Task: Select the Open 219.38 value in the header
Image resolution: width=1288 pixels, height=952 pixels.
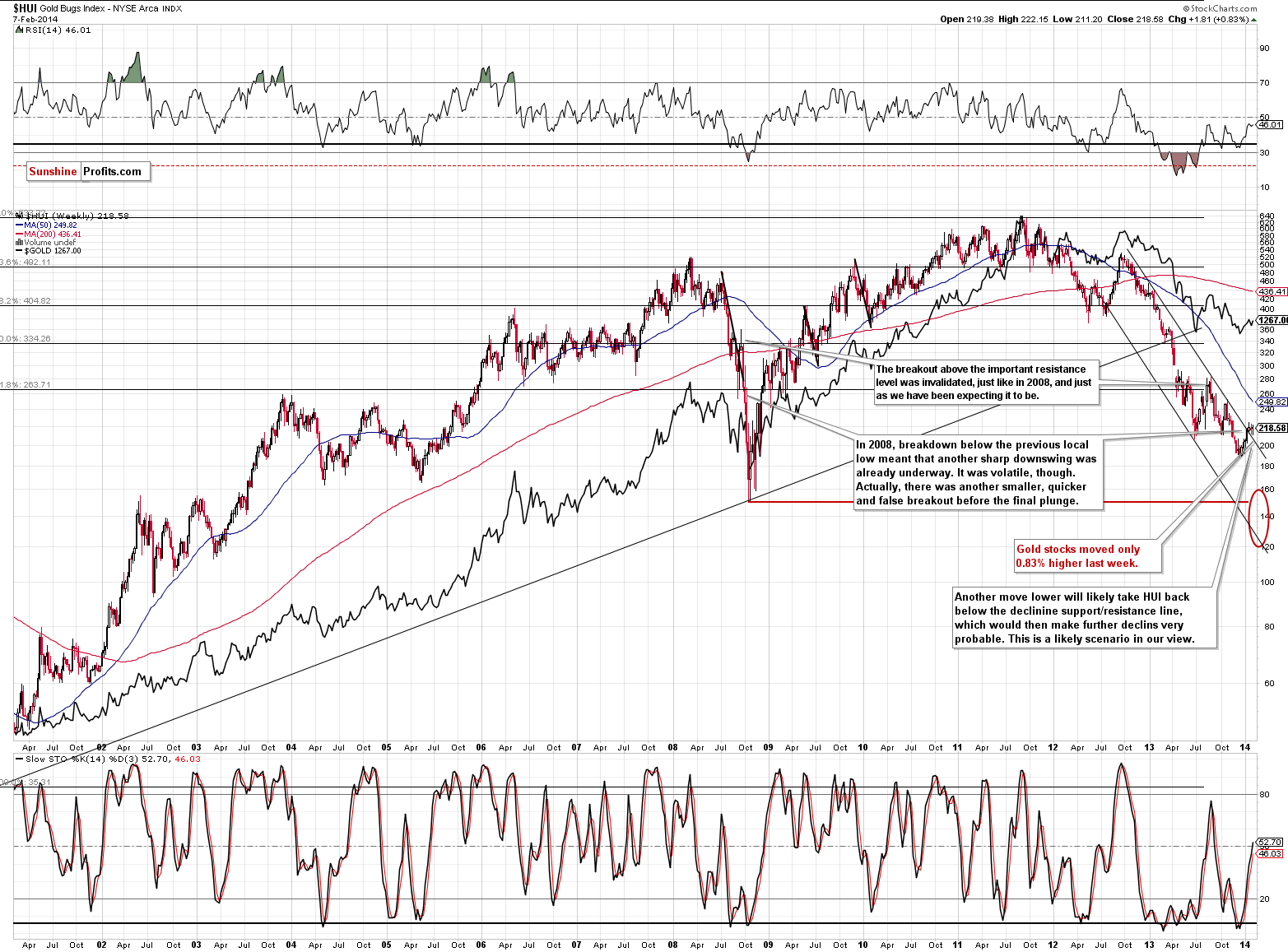Action: pos(967,19)
